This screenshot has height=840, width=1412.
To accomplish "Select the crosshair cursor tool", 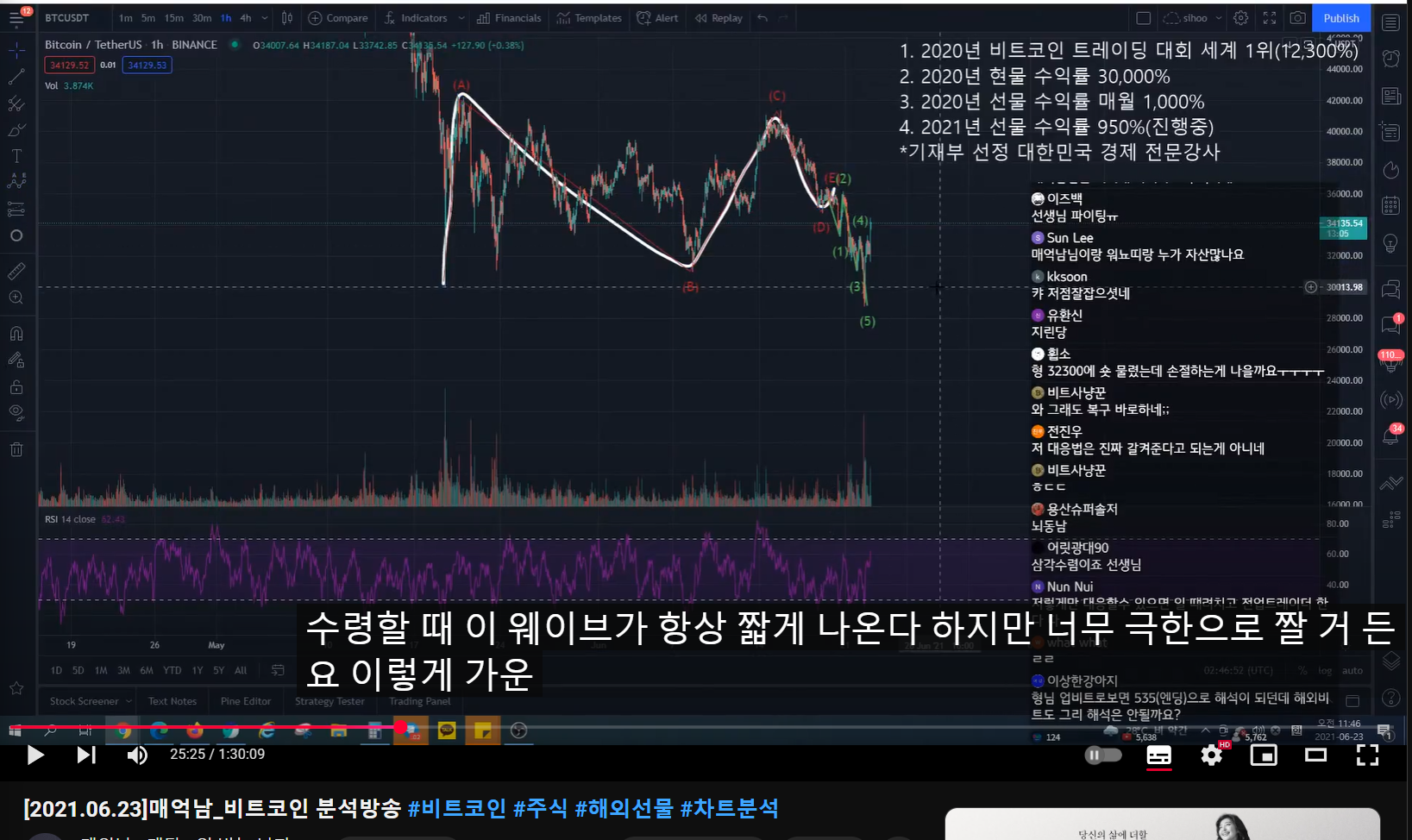I will coord(16,51).
